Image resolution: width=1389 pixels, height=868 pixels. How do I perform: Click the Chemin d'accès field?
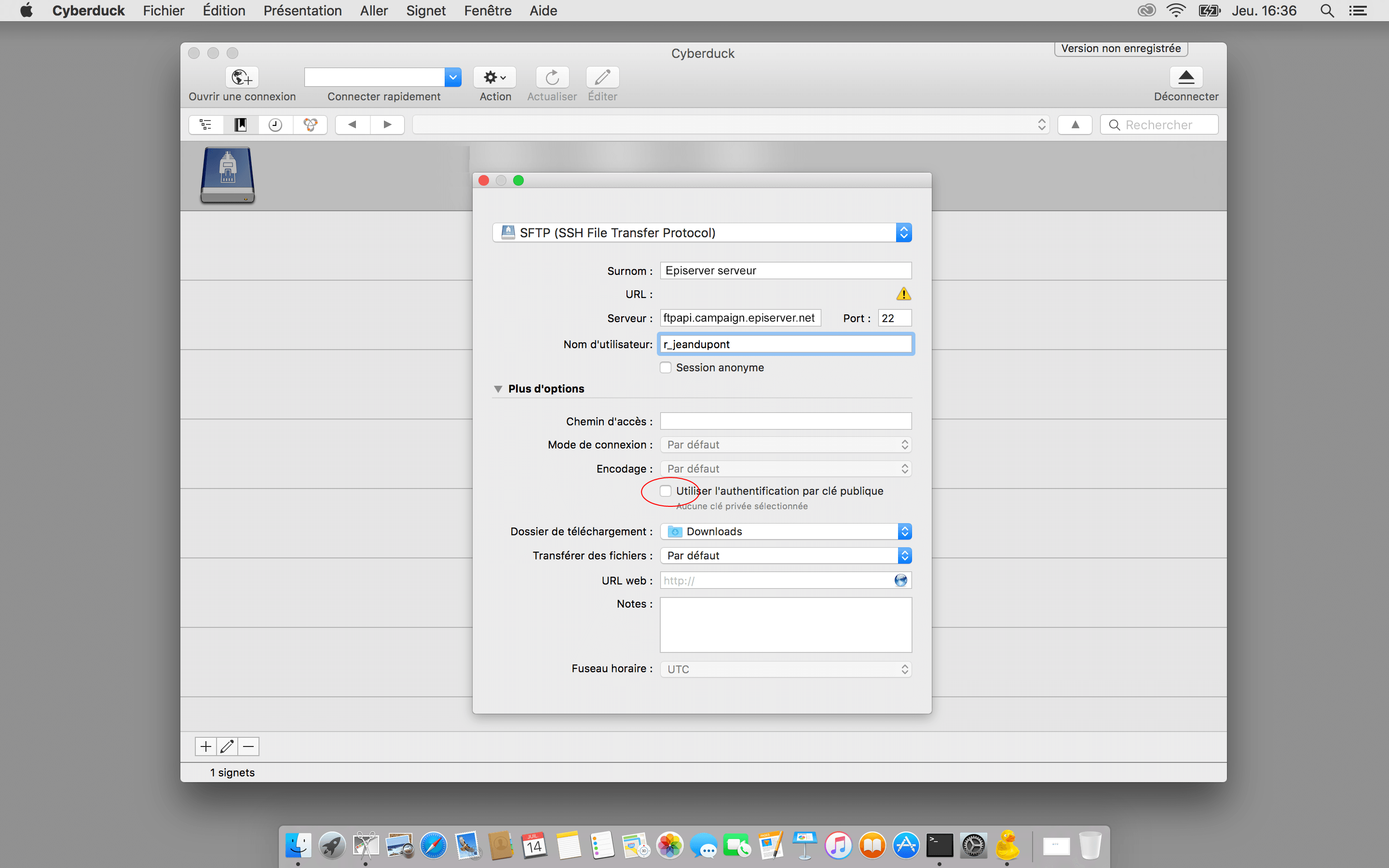tap(786, 421)
